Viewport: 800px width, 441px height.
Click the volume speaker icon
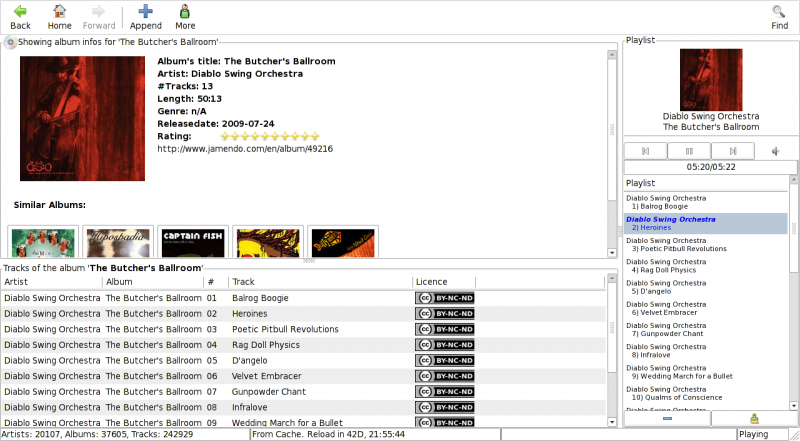(775, 151)
